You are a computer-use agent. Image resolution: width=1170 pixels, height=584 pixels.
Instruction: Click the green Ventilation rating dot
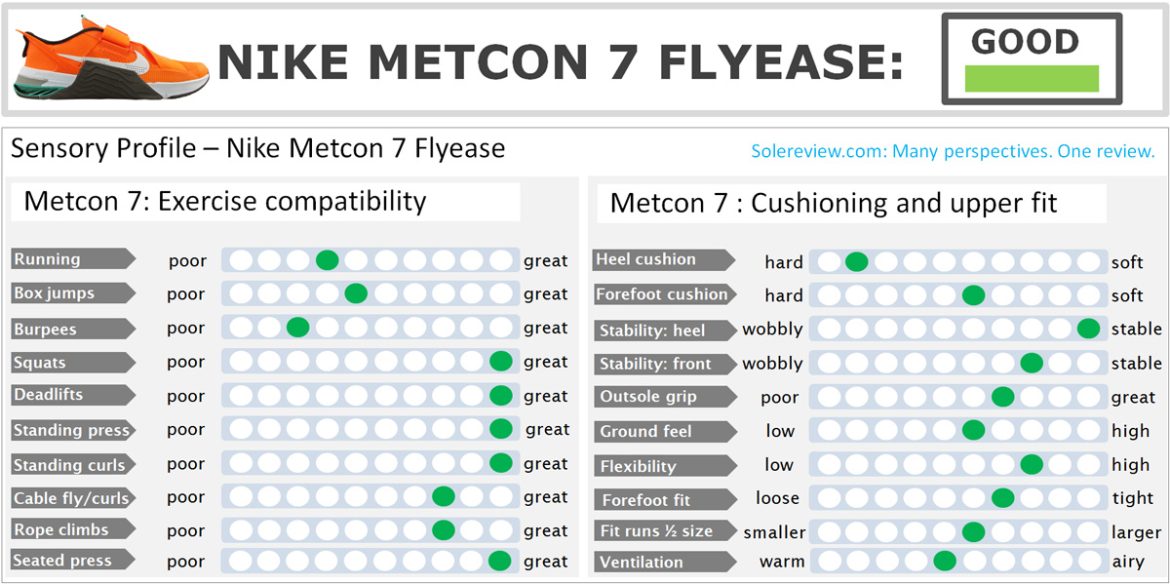944,561
